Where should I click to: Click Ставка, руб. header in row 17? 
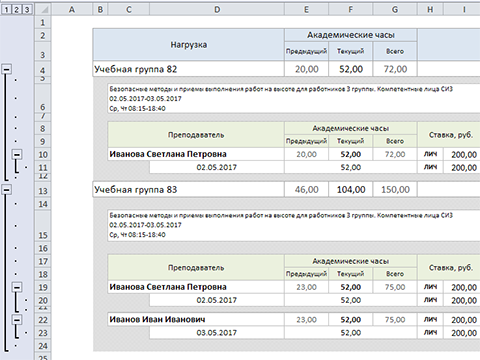[x=449, y=268]
